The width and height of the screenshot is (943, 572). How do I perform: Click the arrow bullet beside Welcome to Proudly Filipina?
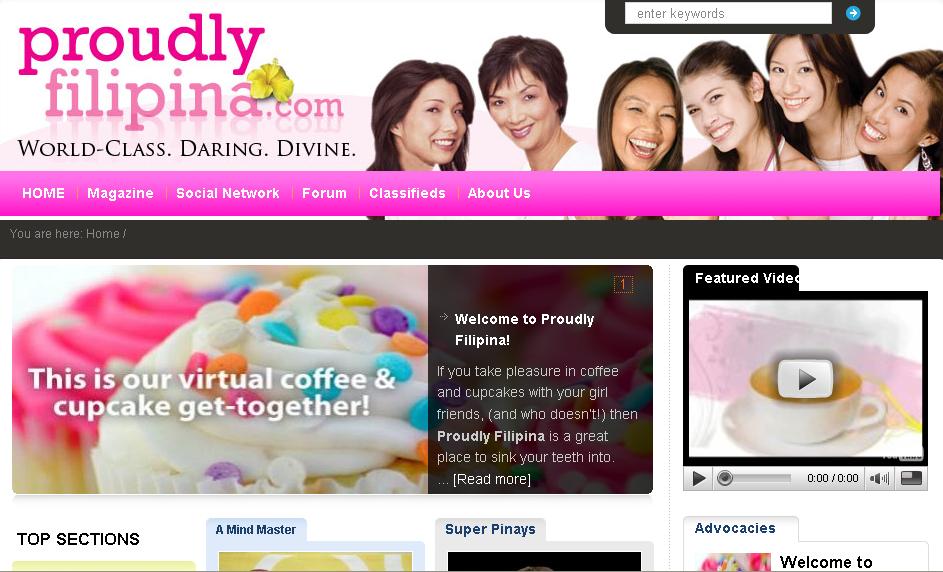(x=444, y=316)
